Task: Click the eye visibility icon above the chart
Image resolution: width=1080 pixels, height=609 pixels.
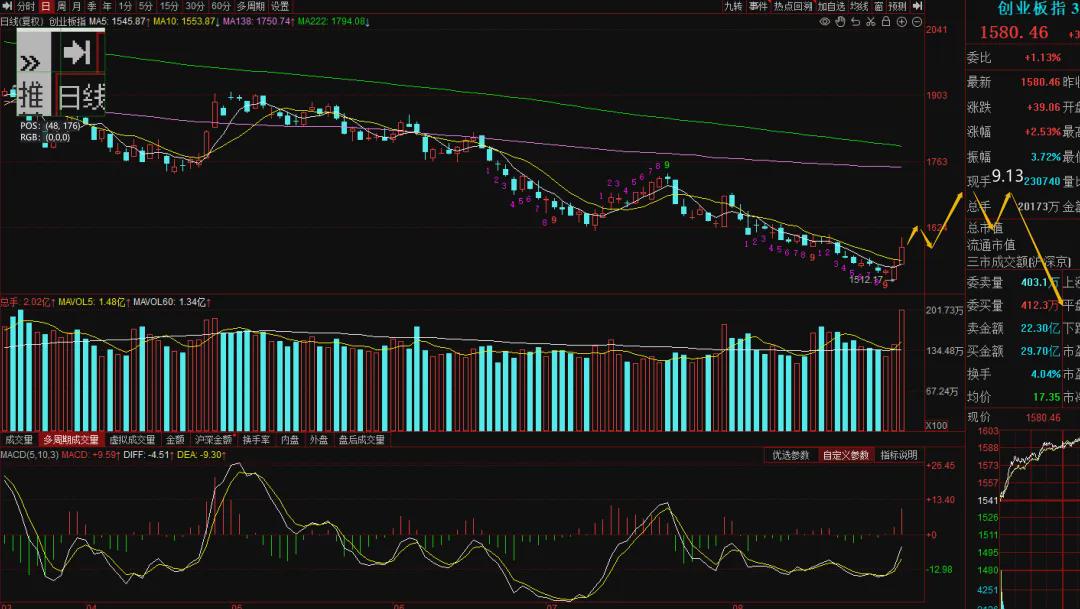Action: (x=824, y=22)
